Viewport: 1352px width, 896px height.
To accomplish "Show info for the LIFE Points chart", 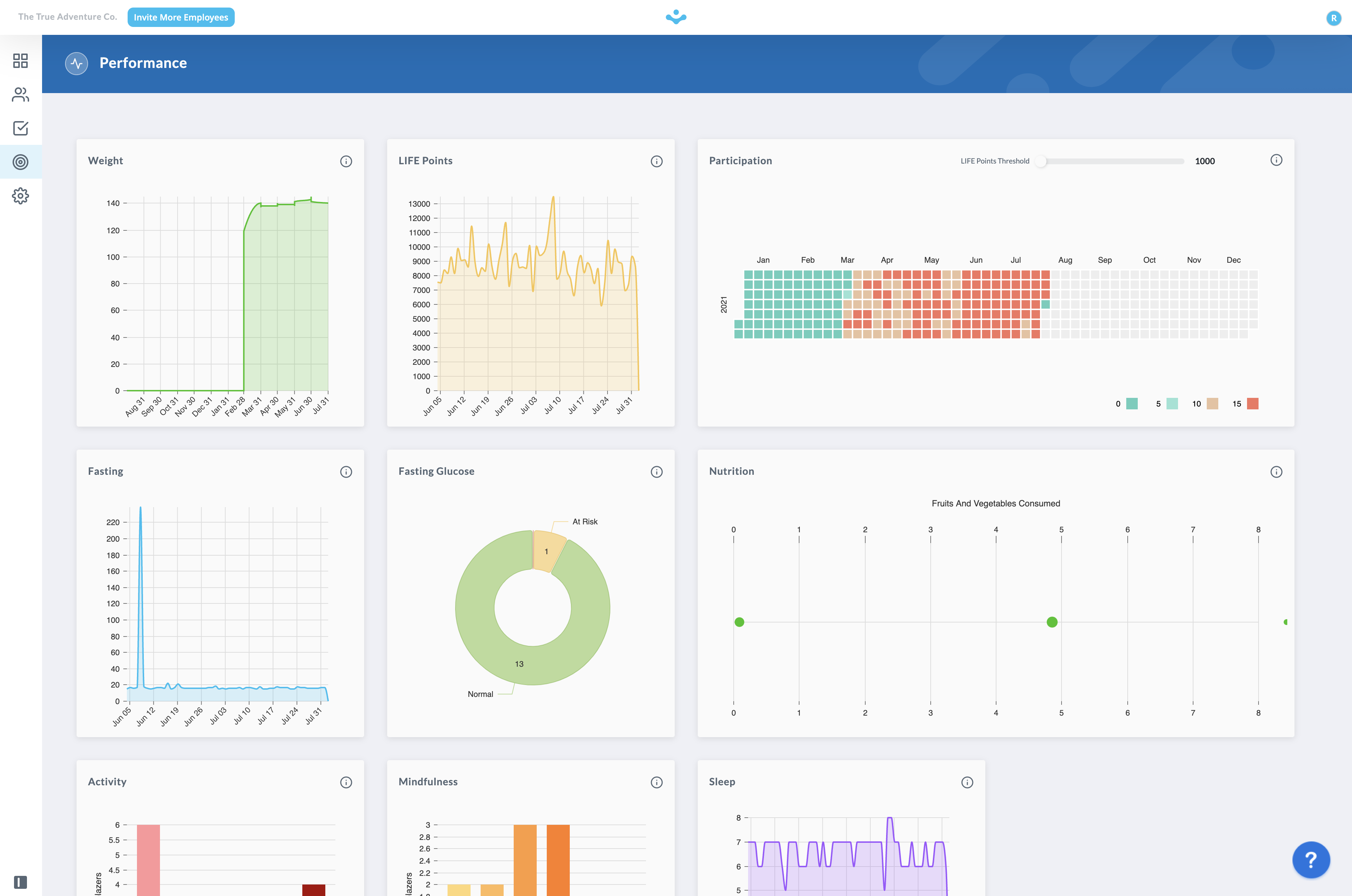I will point(656,161).
